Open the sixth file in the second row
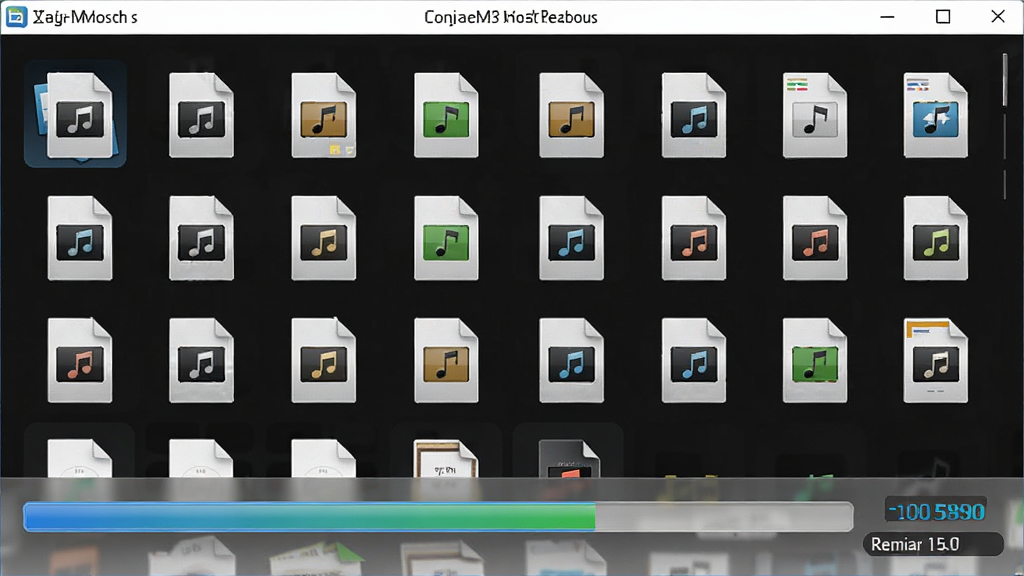1024x576 pixels. 694,238
